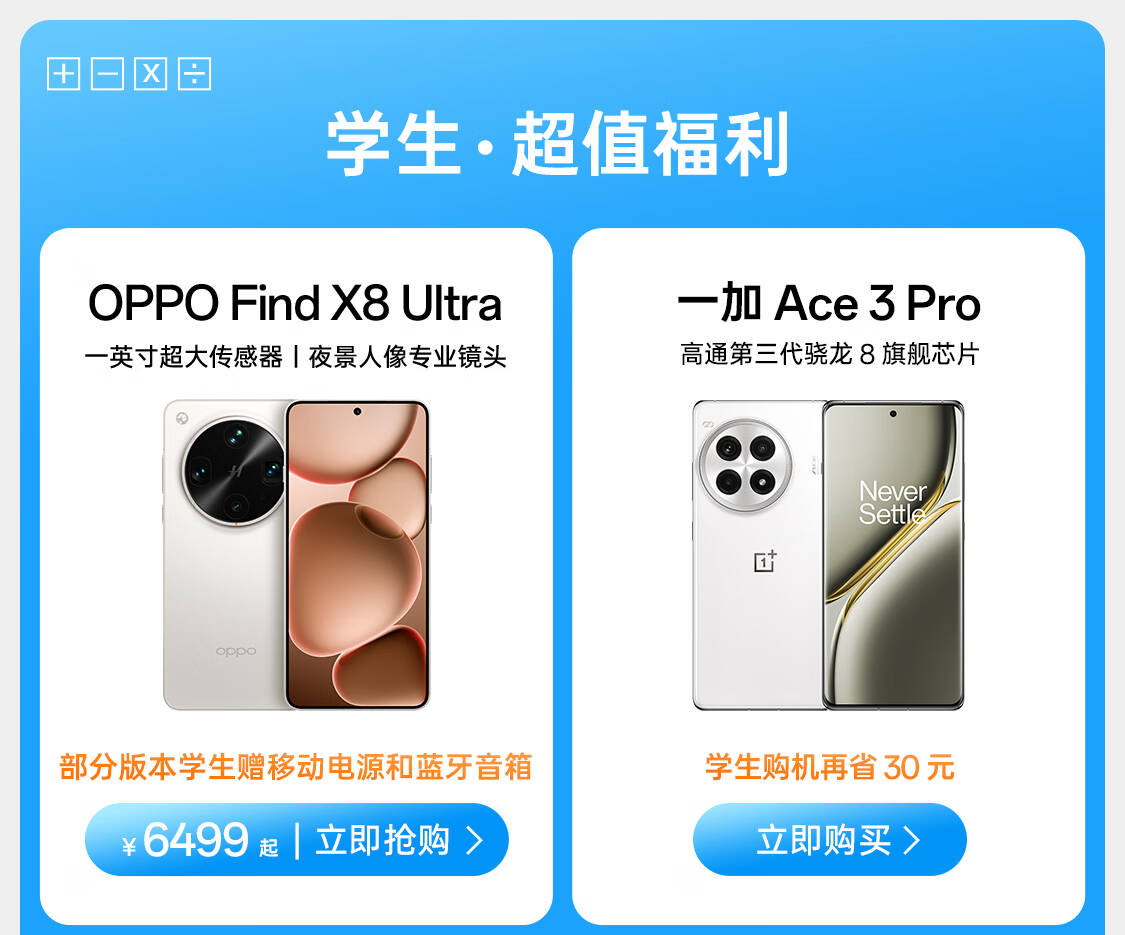Click the plus symbol icon
This screenshot has height=935, width=1125.
coord(63,74)
